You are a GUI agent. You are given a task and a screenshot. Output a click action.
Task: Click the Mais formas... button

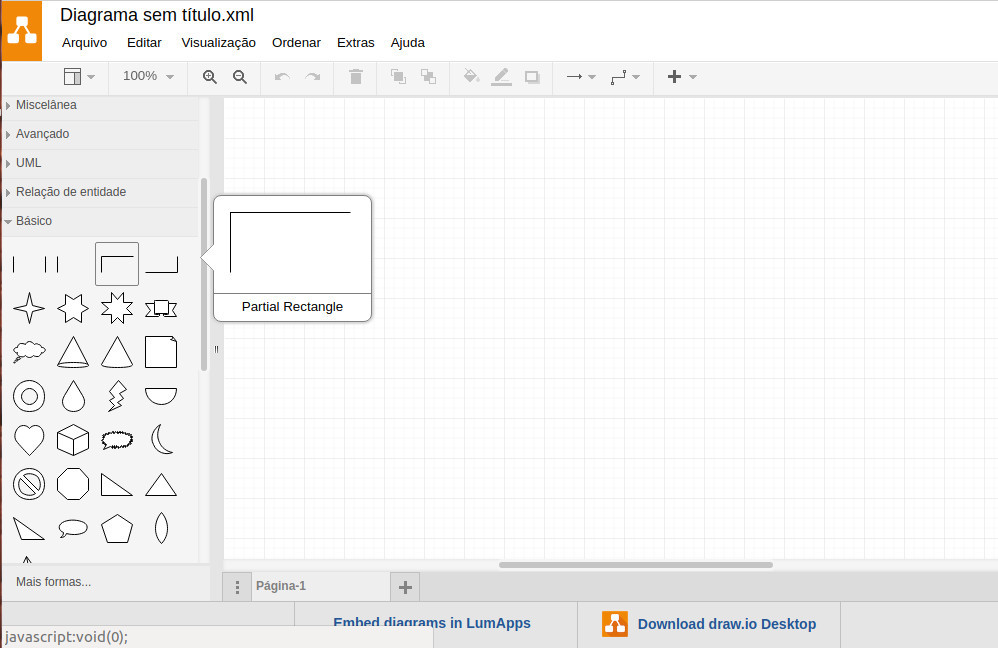point(54,582)
